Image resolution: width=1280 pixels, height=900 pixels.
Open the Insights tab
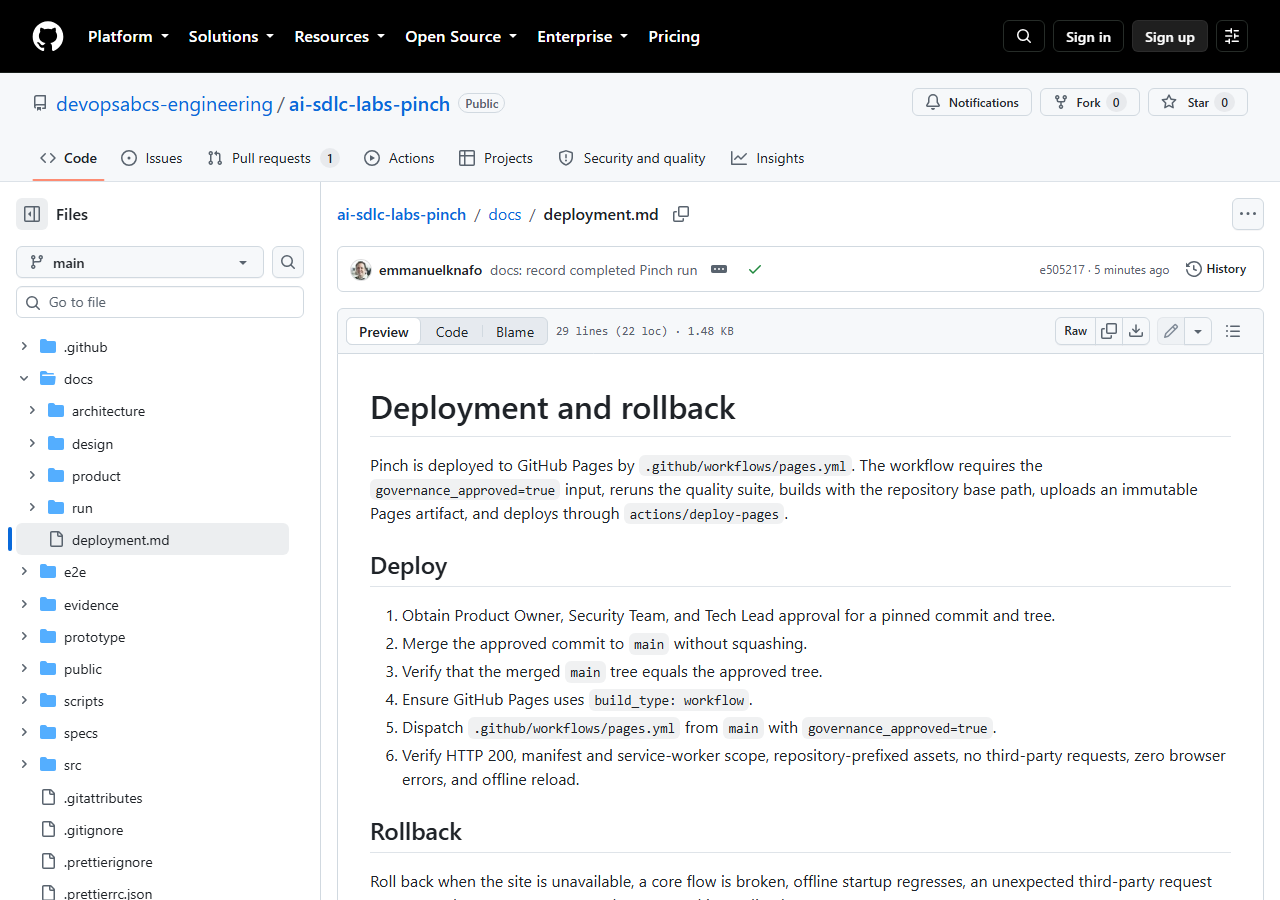tap(767, 158)
